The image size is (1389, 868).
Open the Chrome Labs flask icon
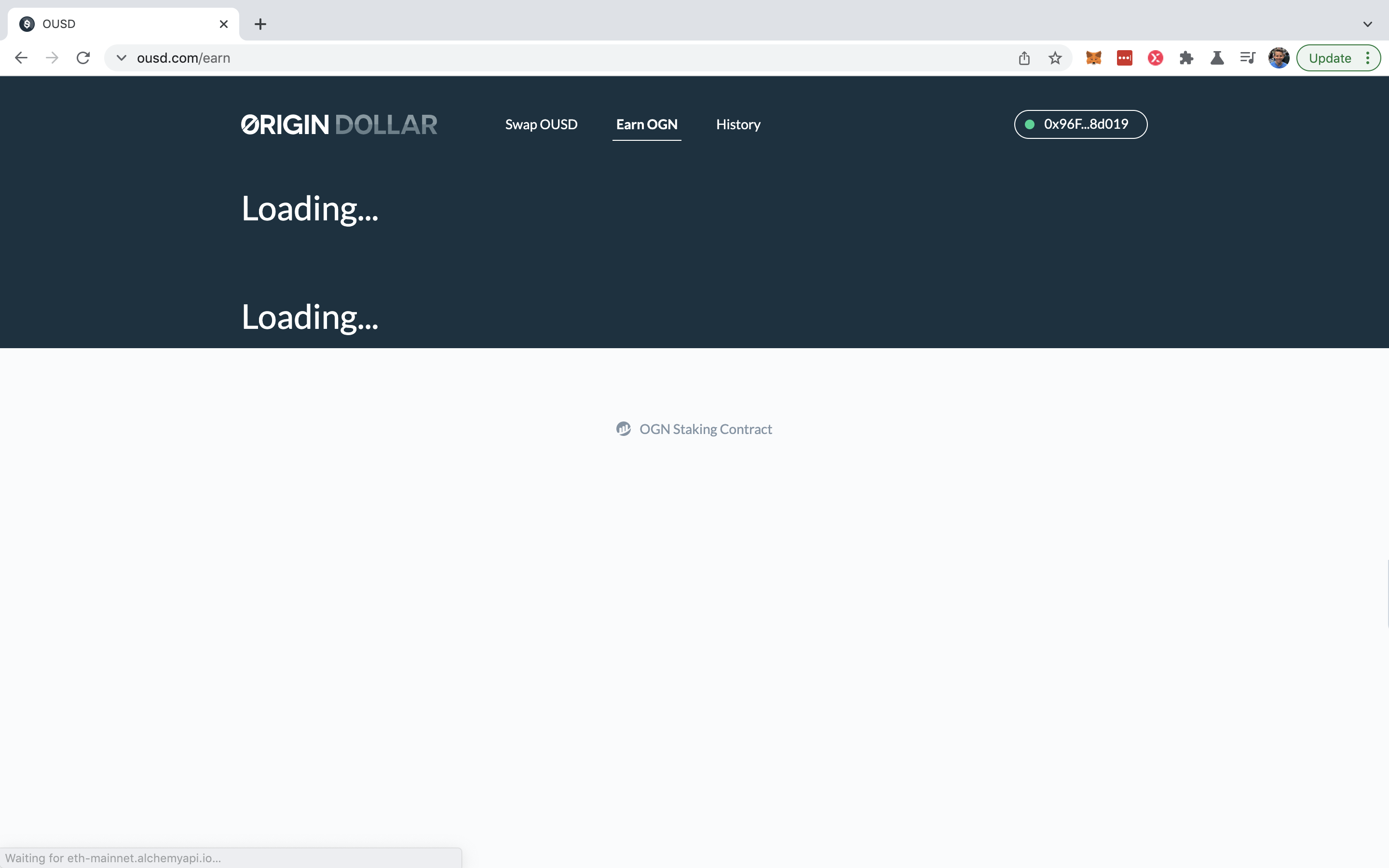(1217, 57)
